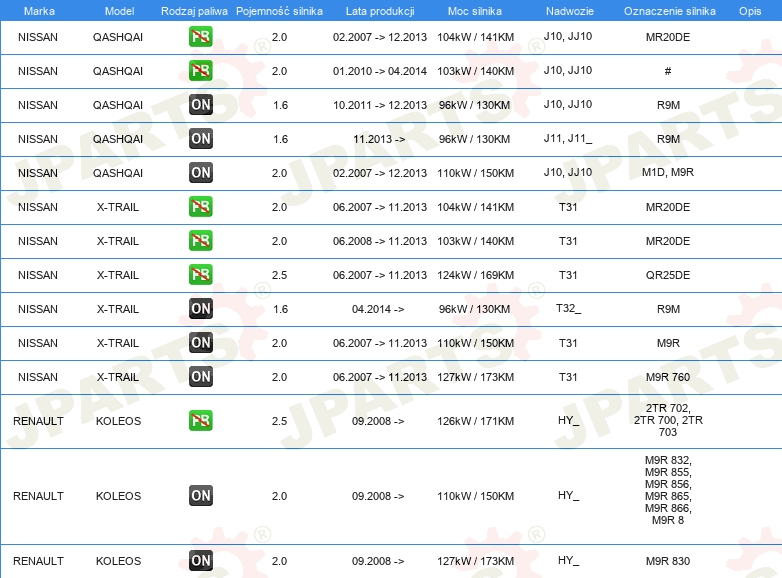Select the date range 06.2008 -> 11.2013
The width and height of the screenshot is (782, 578).
click(380, 241)
